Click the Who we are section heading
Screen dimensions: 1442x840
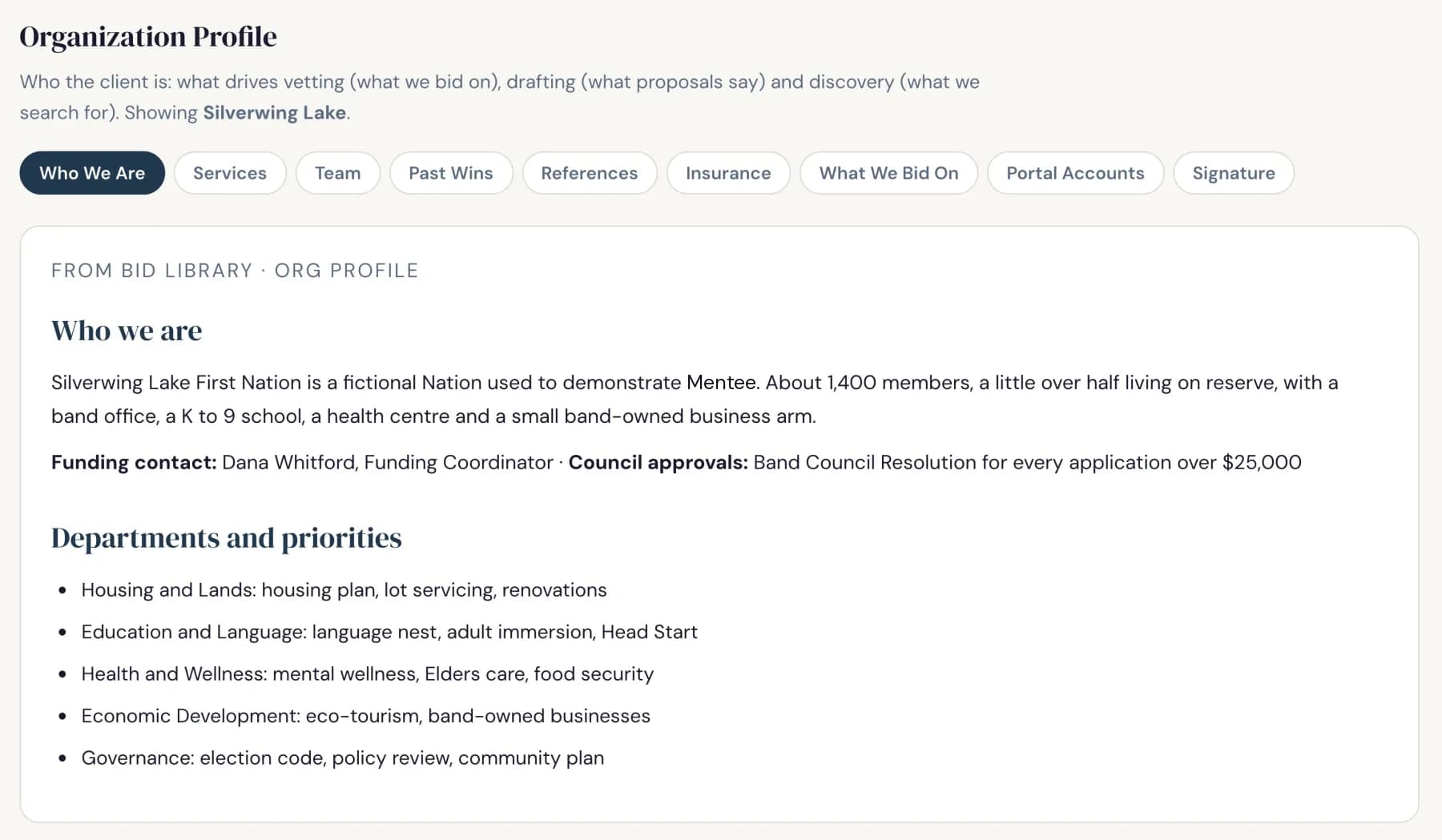click(127, 331)
